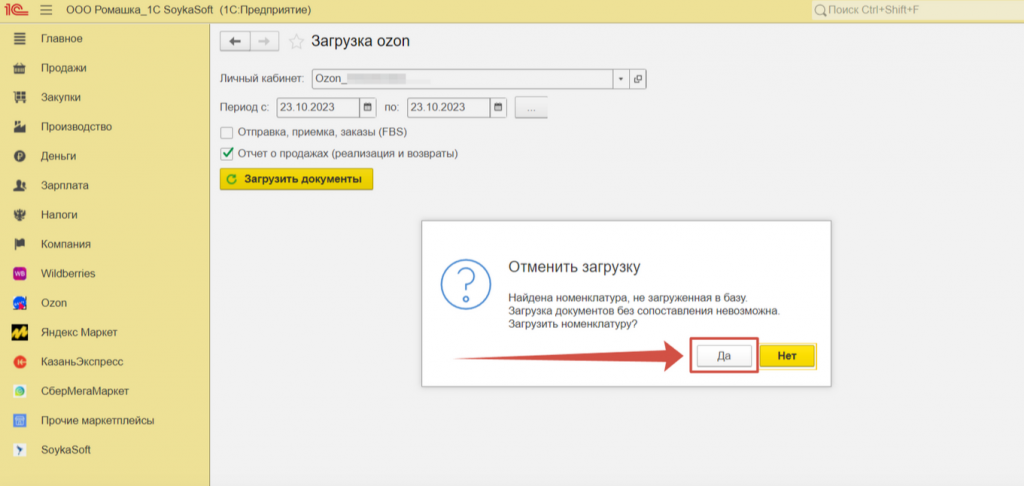Open the selected Личный кабинет record
Viewport: 1024px width, 486px height.
tap(638, 79)
